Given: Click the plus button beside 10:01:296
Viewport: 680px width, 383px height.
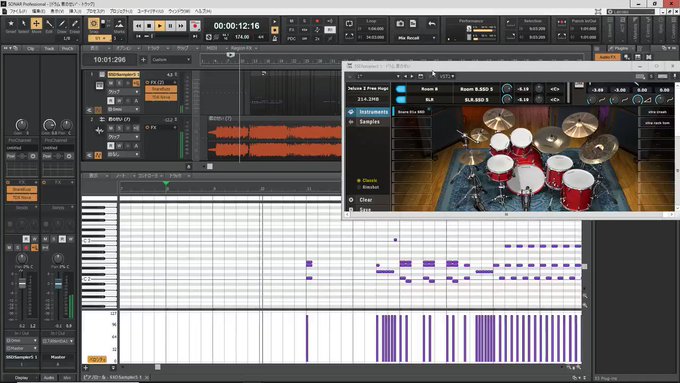Looking at the screenshot, I should coord(143,59).
